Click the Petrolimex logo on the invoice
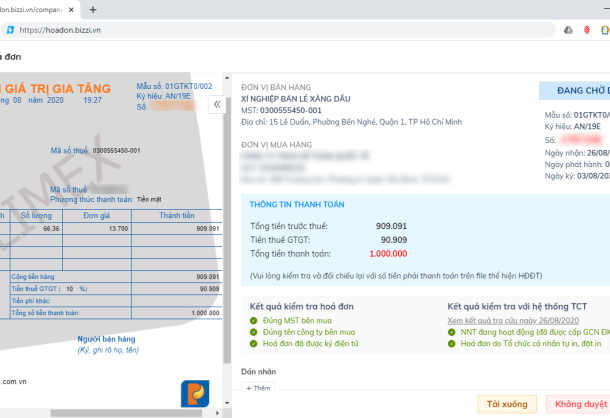The image size is (610, 418). (x=194, y=393)
